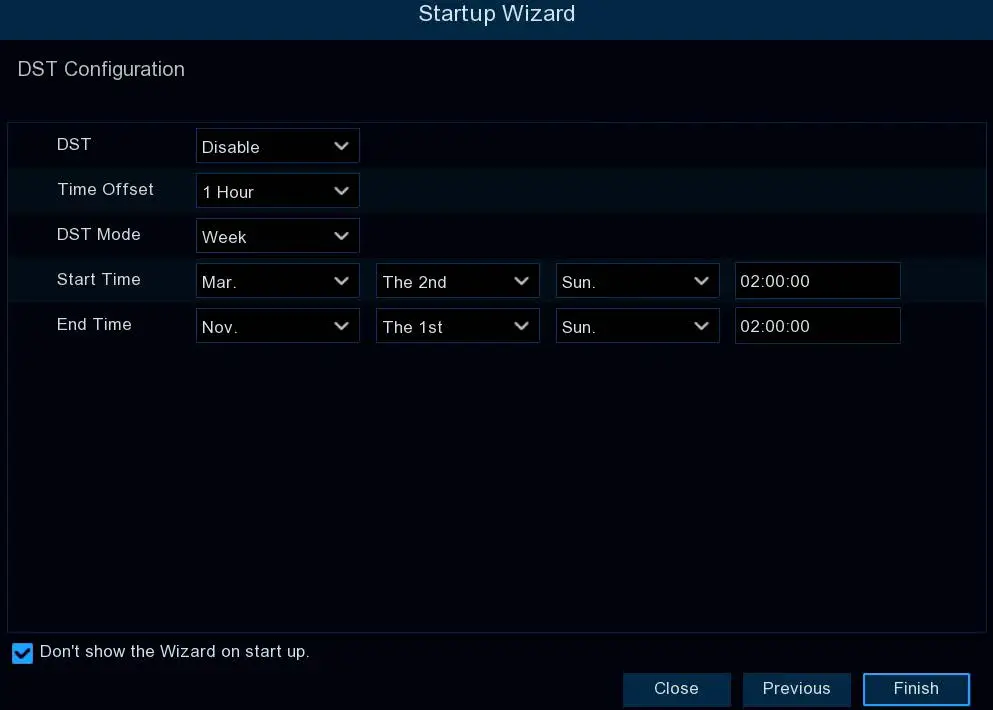Click the End Time label
Viewport: 993px width, 710px height.
tap(94, 324)
